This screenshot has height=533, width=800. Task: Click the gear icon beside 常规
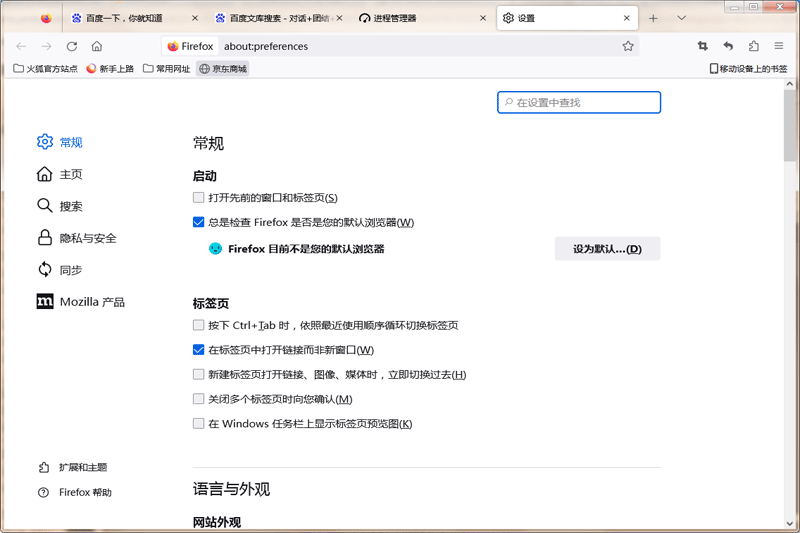[x=45, y=142]
